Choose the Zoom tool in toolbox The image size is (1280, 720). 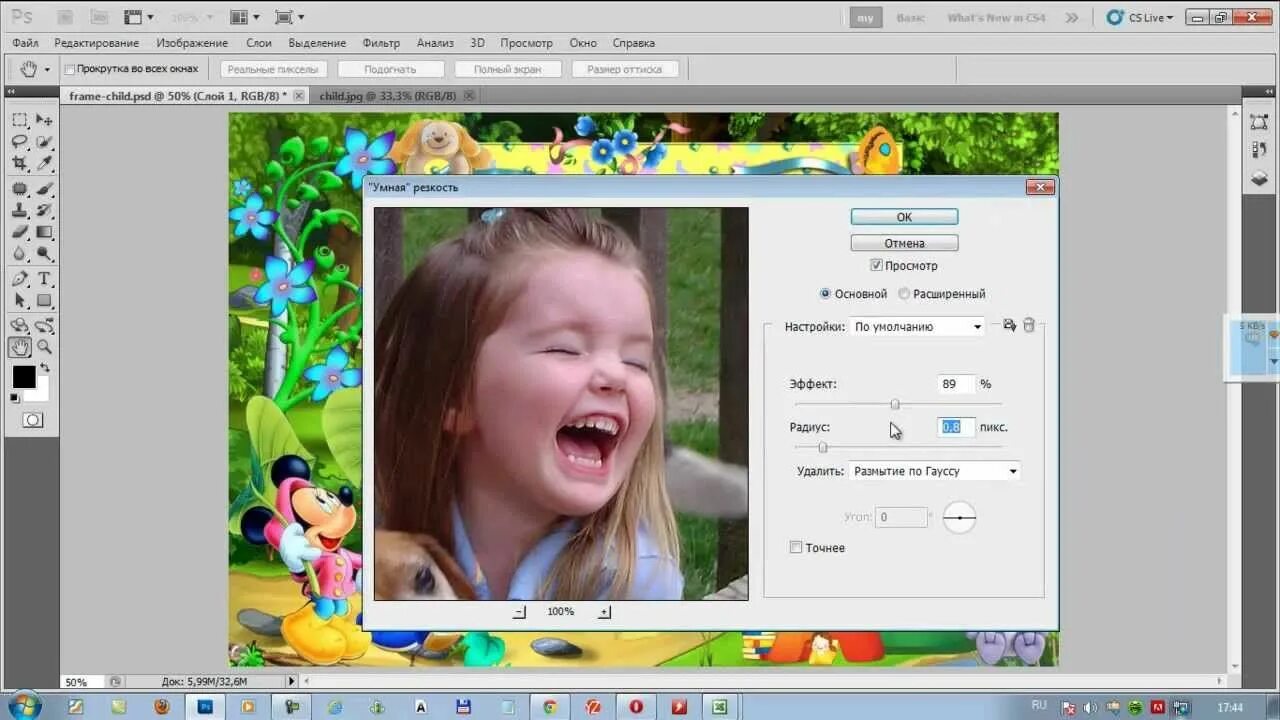tap(44, 348)
